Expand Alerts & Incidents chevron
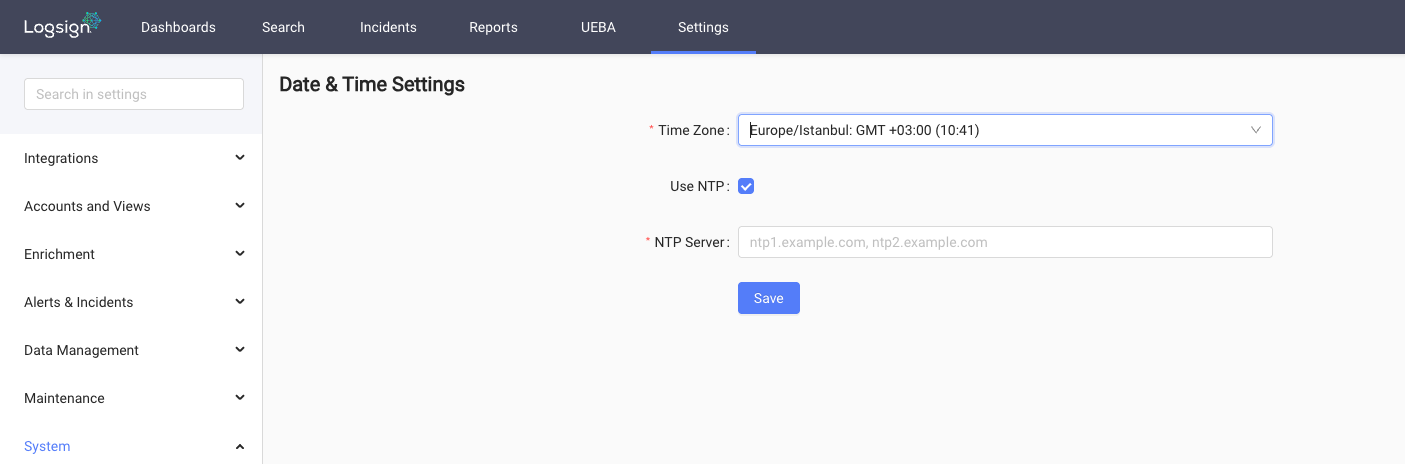Screen dimensions: 1405x464 240,302
